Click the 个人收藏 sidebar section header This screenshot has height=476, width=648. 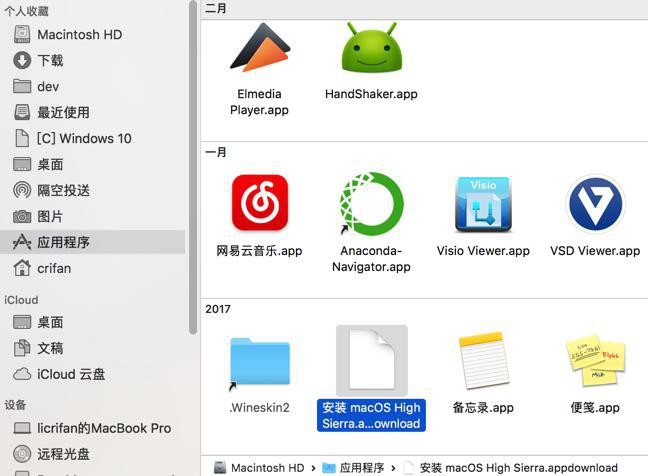26,11
